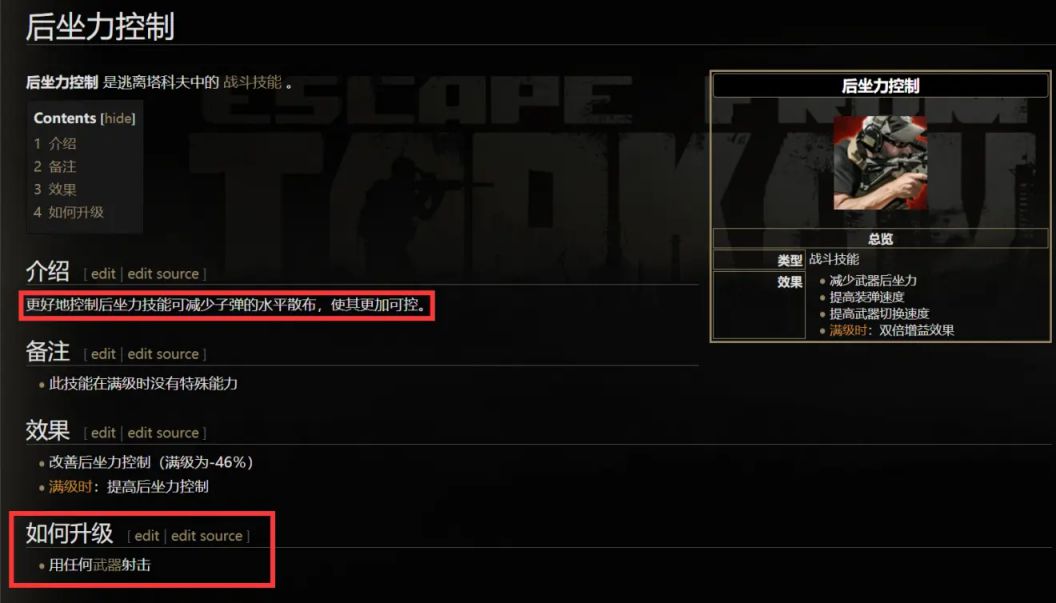Viewport: 1056px width, 603px height.
Task: Click the 总览 header in the infobox
Action: [x=880, y=239]
